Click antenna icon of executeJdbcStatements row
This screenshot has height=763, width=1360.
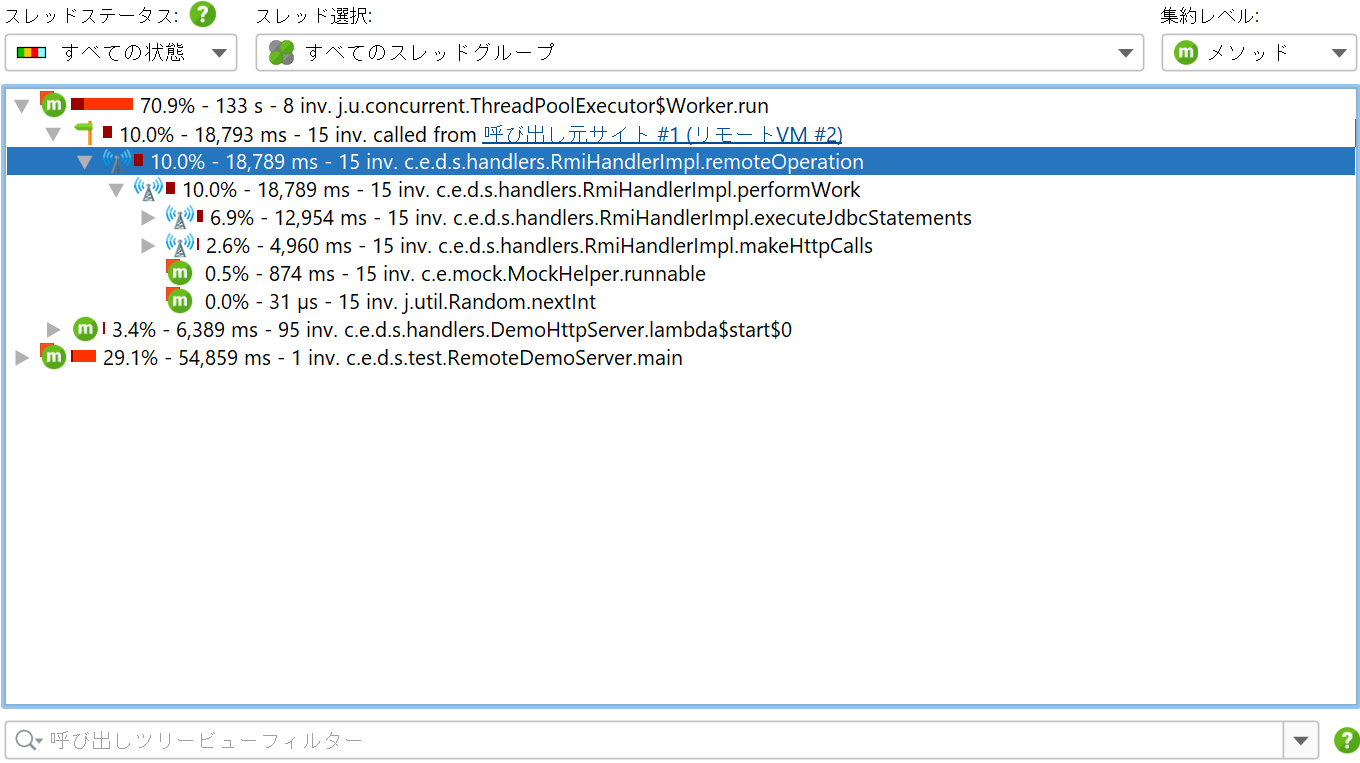(180, 217)
